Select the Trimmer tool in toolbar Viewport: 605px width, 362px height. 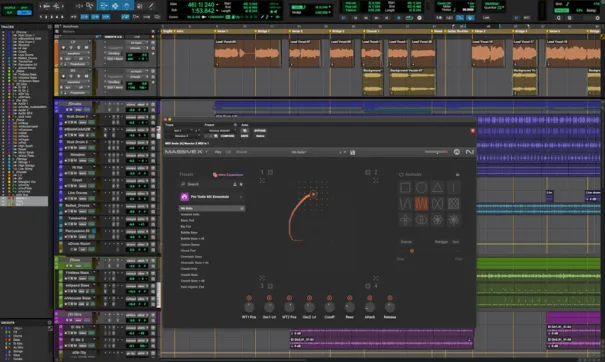(x=103, y=6)
